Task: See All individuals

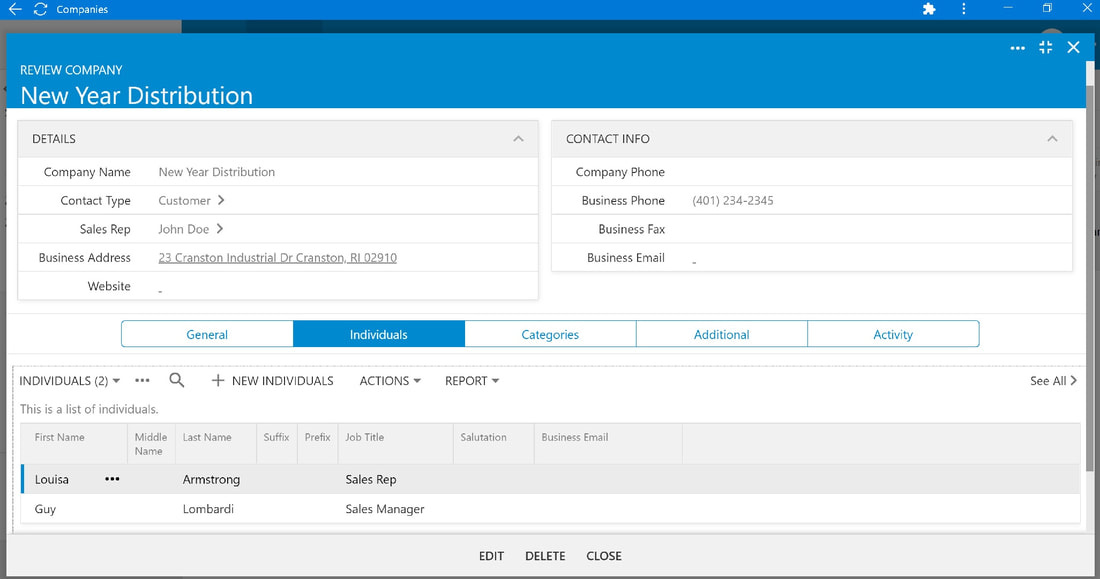Action: click(x=1053, y=380)
